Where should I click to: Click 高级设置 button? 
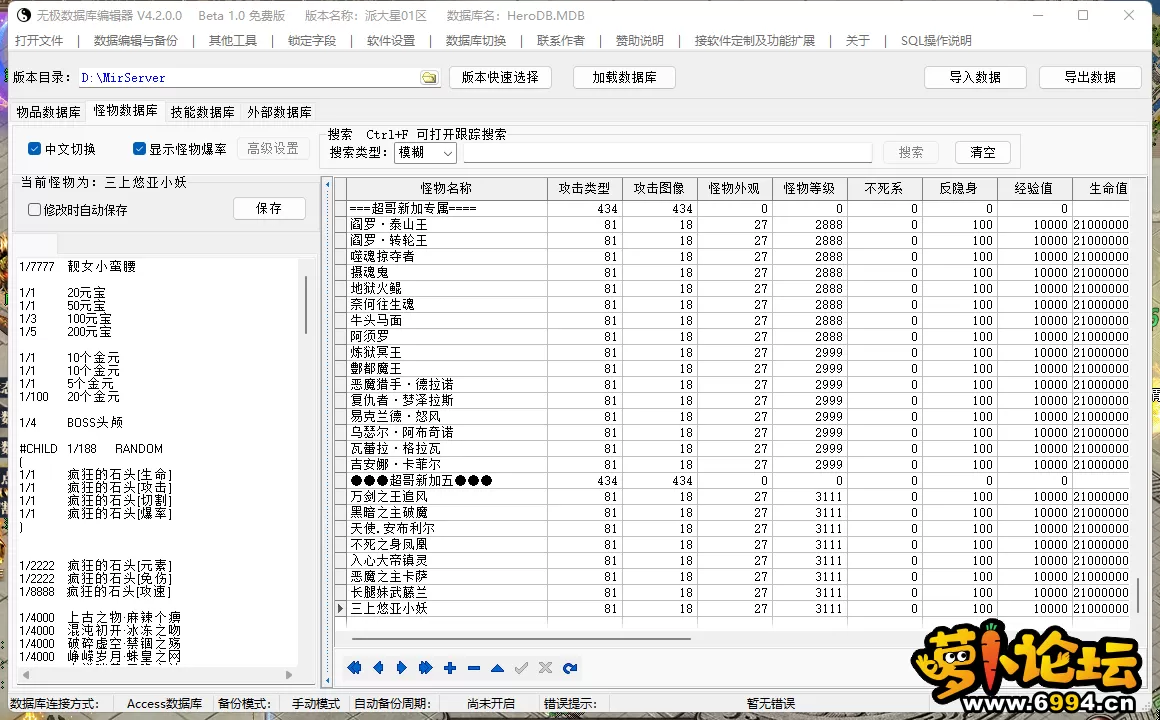point(273,149)
